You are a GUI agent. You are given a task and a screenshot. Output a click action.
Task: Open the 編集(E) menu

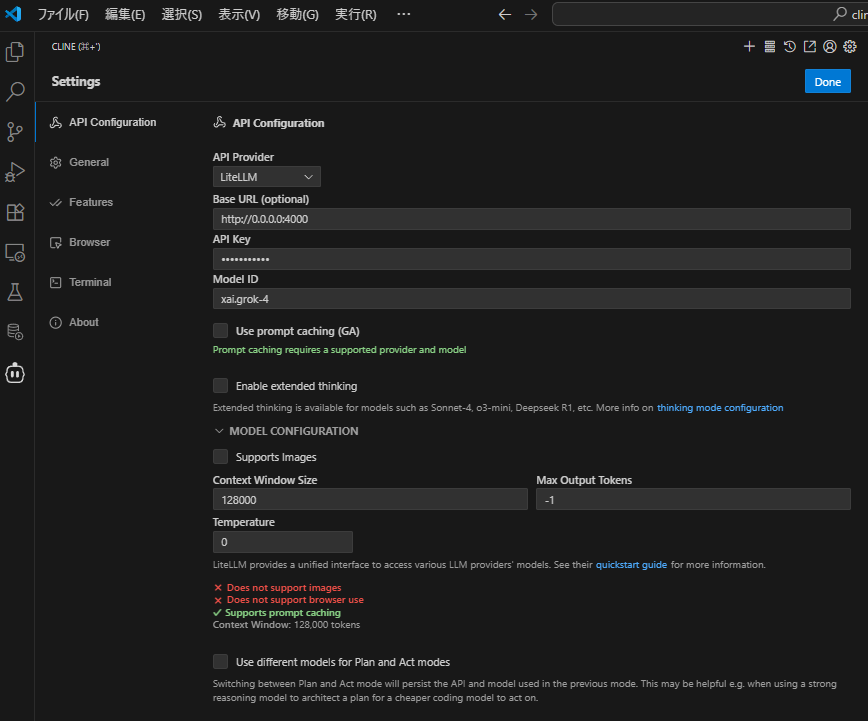click(125, 14)
